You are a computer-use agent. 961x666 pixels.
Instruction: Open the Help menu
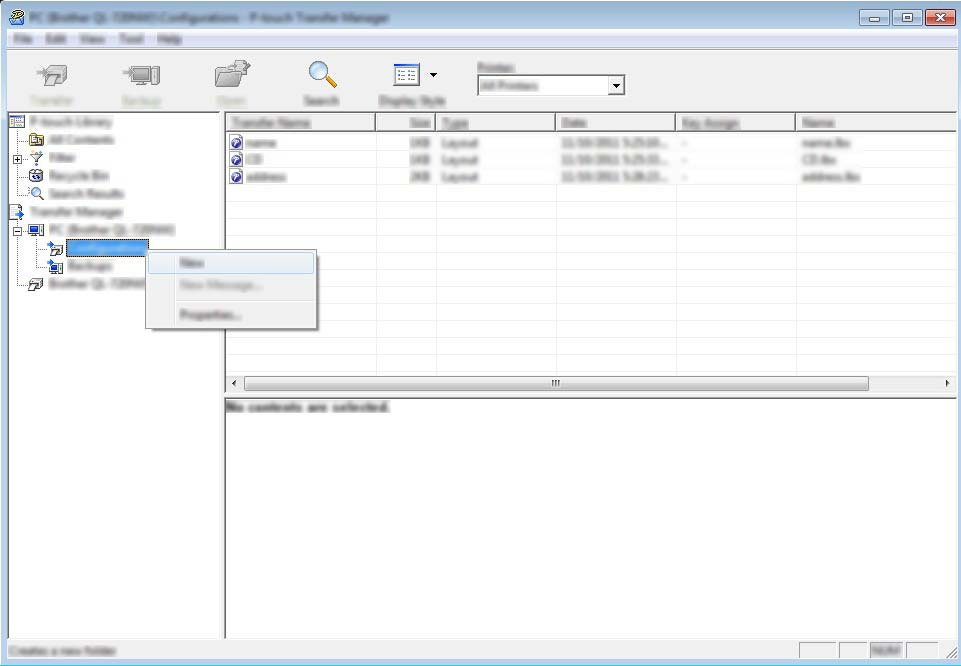[169, 39]
